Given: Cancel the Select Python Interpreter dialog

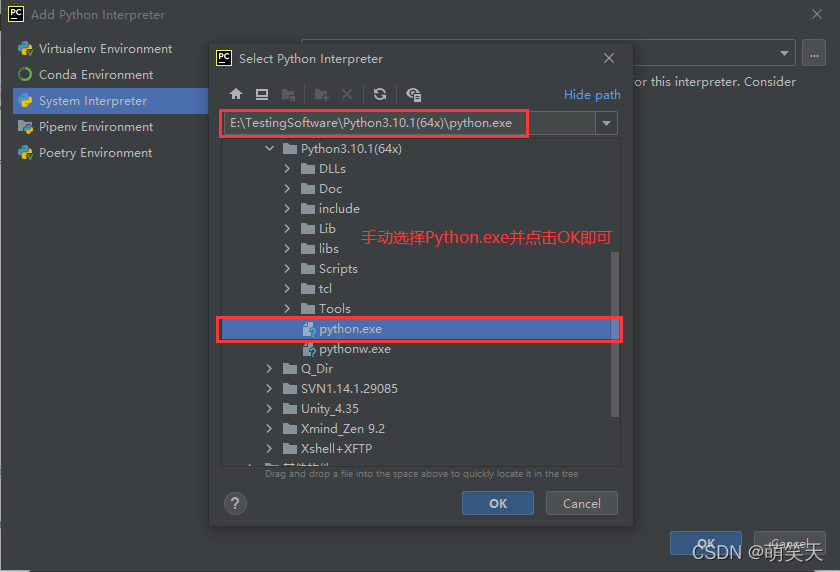Looking at the screenshot, I should tap(581, 503).
